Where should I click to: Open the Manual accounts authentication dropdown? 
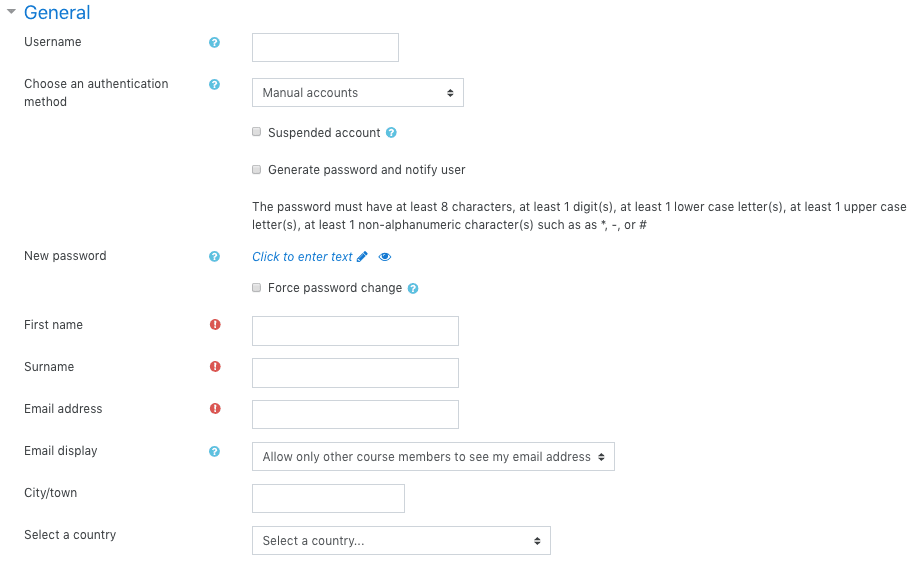pos(357,93)
